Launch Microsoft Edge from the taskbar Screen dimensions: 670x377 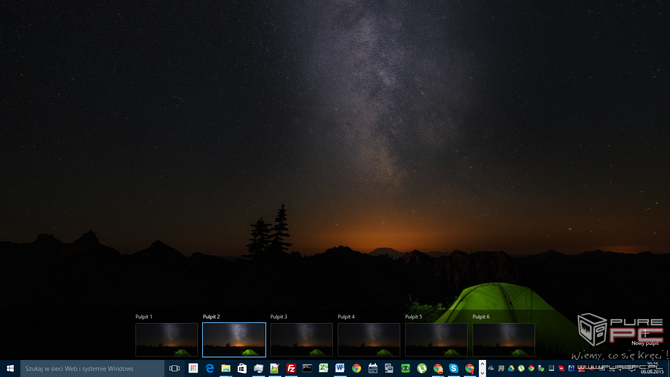[209, 368]
